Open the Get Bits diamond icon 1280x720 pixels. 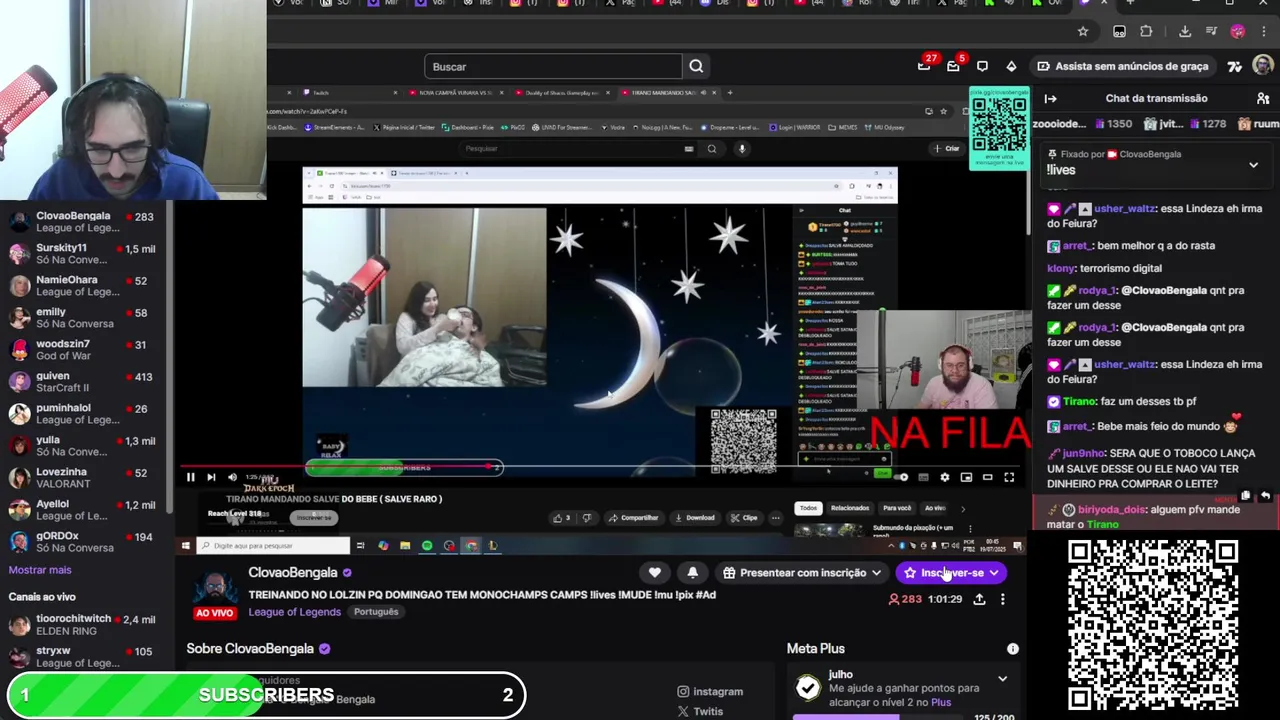point(1011,66)
